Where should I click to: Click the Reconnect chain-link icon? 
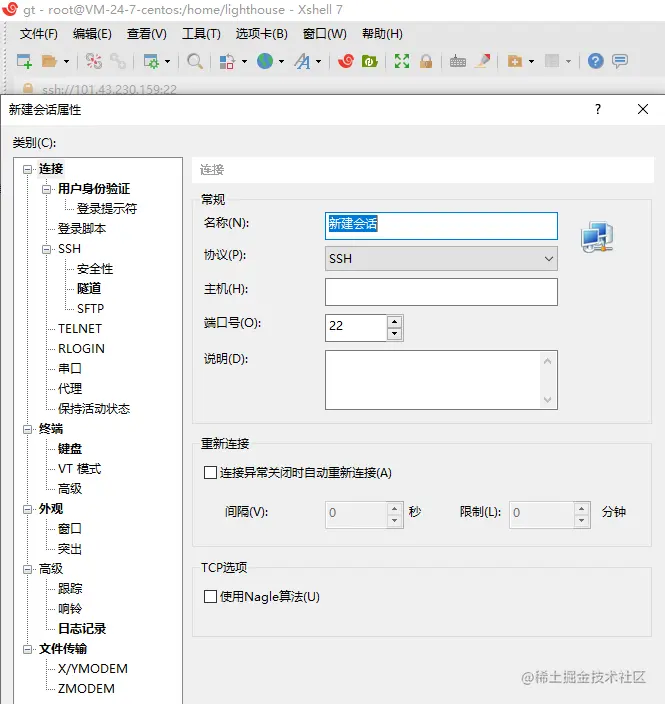pyautogui.click(x=118, y=61)
